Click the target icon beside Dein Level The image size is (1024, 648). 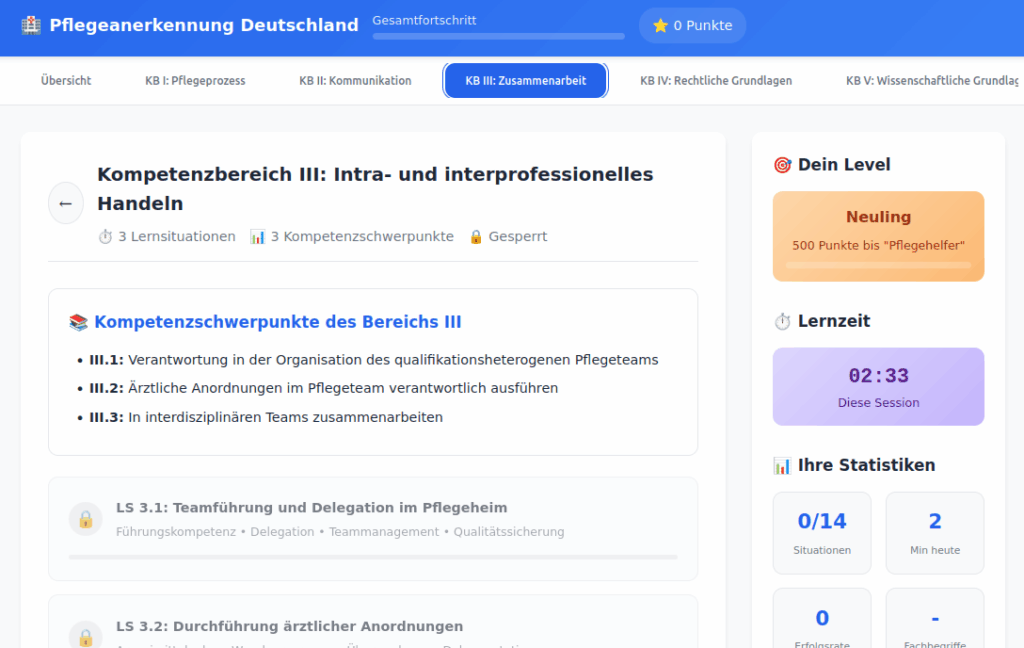[x=782, y=165]
